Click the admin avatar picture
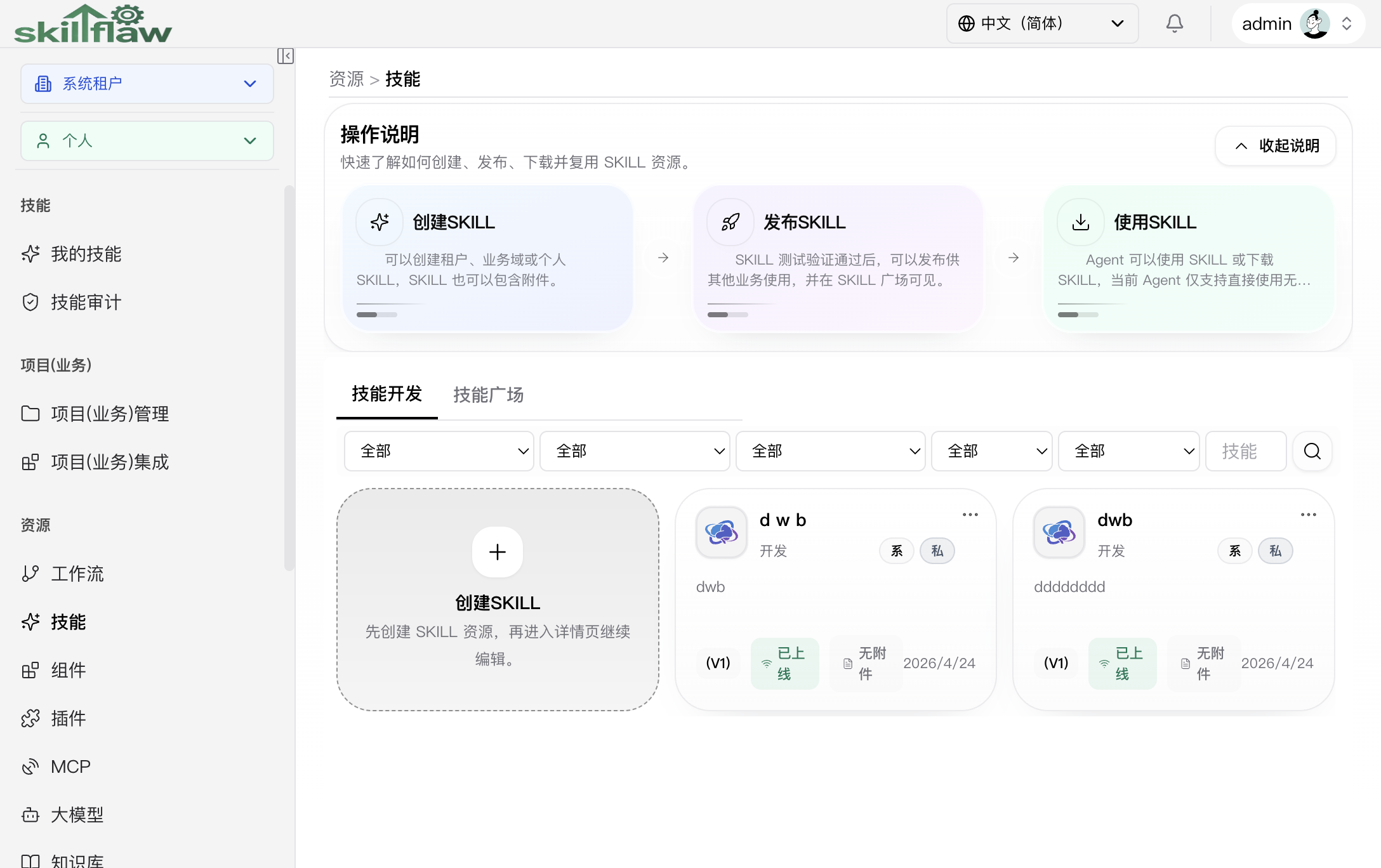This screenshot has height=868, width=1381. 1314,23
